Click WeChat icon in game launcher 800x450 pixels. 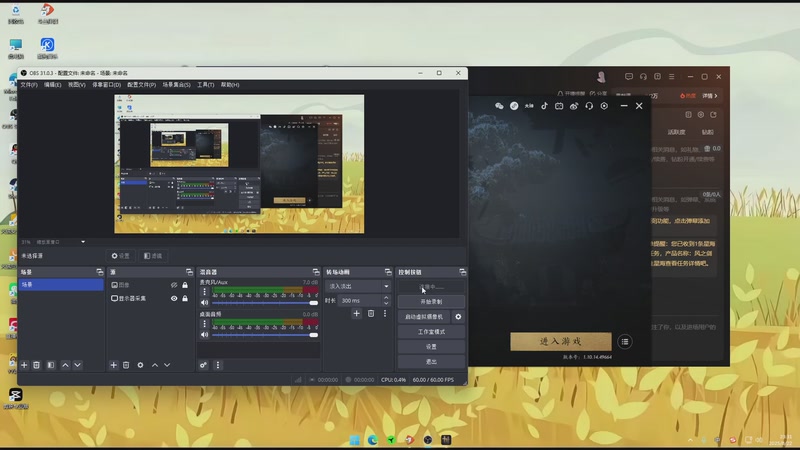[x=499, y=106]
